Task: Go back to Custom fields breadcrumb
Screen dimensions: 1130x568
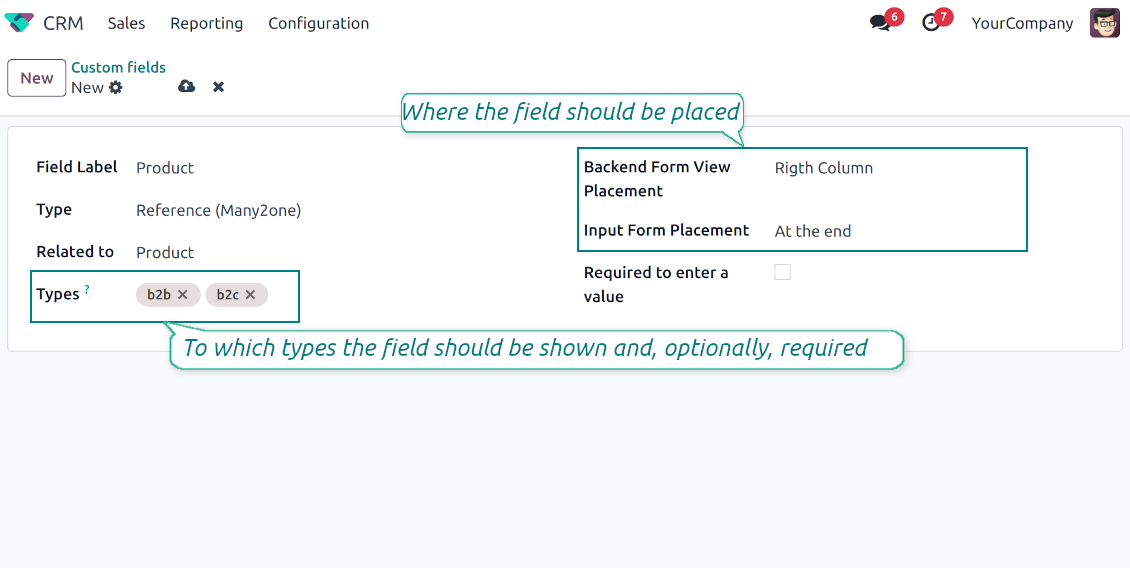Action: (118, 67)
